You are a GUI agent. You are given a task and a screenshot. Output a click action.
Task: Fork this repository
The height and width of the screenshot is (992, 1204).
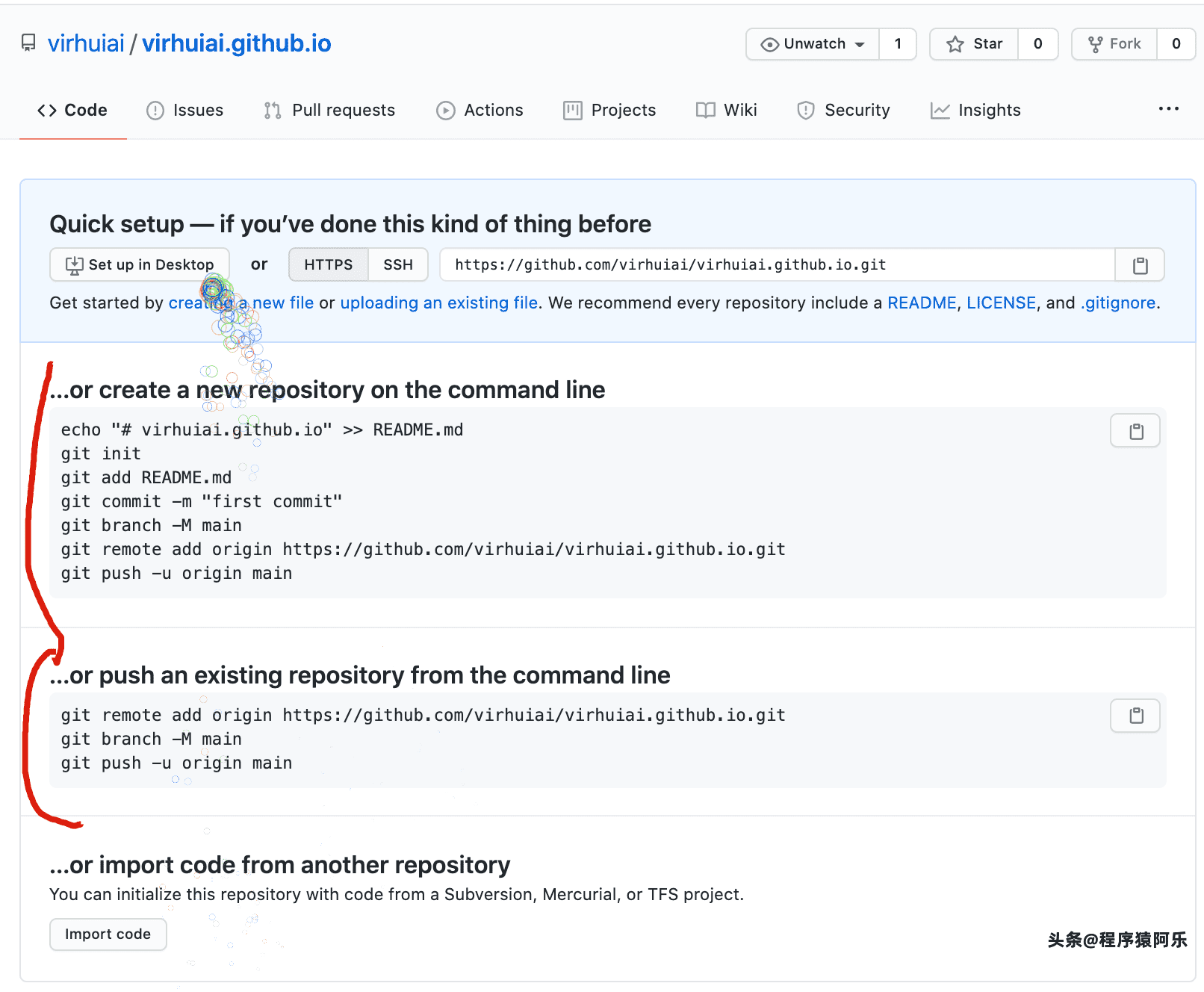[1114, 44]
